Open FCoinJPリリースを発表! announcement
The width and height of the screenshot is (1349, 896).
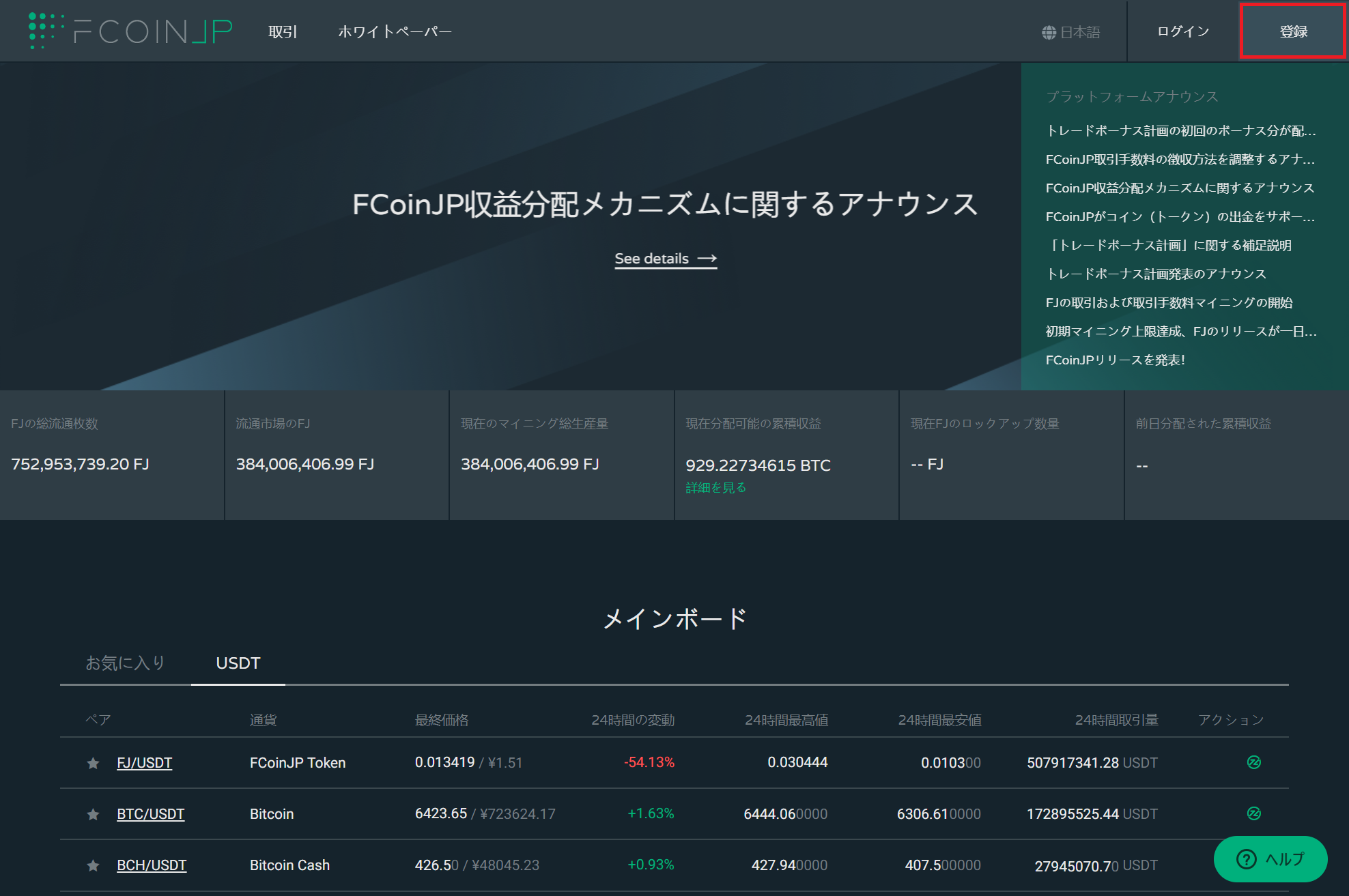click(x=1116, y=360)
